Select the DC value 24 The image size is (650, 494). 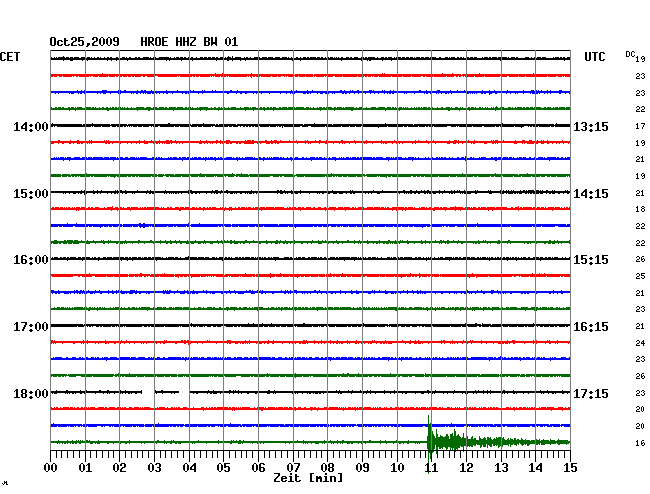[x=640, y=343]
